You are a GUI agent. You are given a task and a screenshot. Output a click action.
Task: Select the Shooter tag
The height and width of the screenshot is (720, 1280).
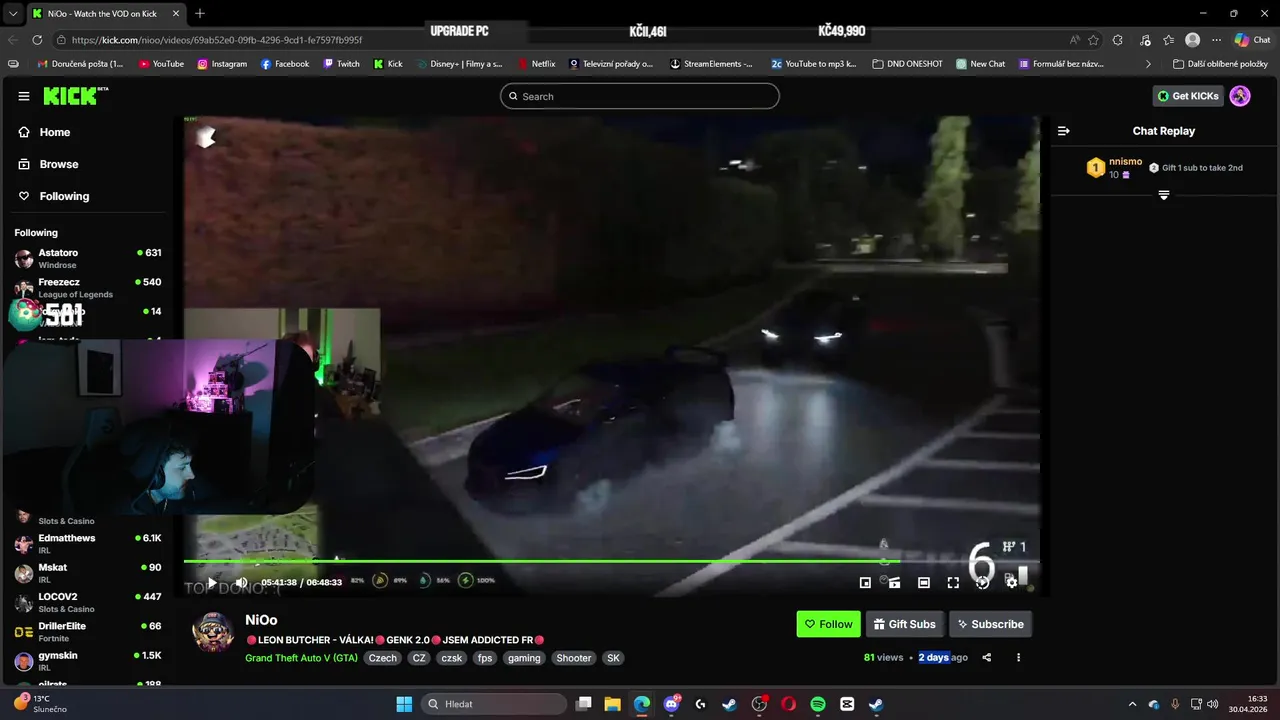pyautogui.click(x=574, y=658)
